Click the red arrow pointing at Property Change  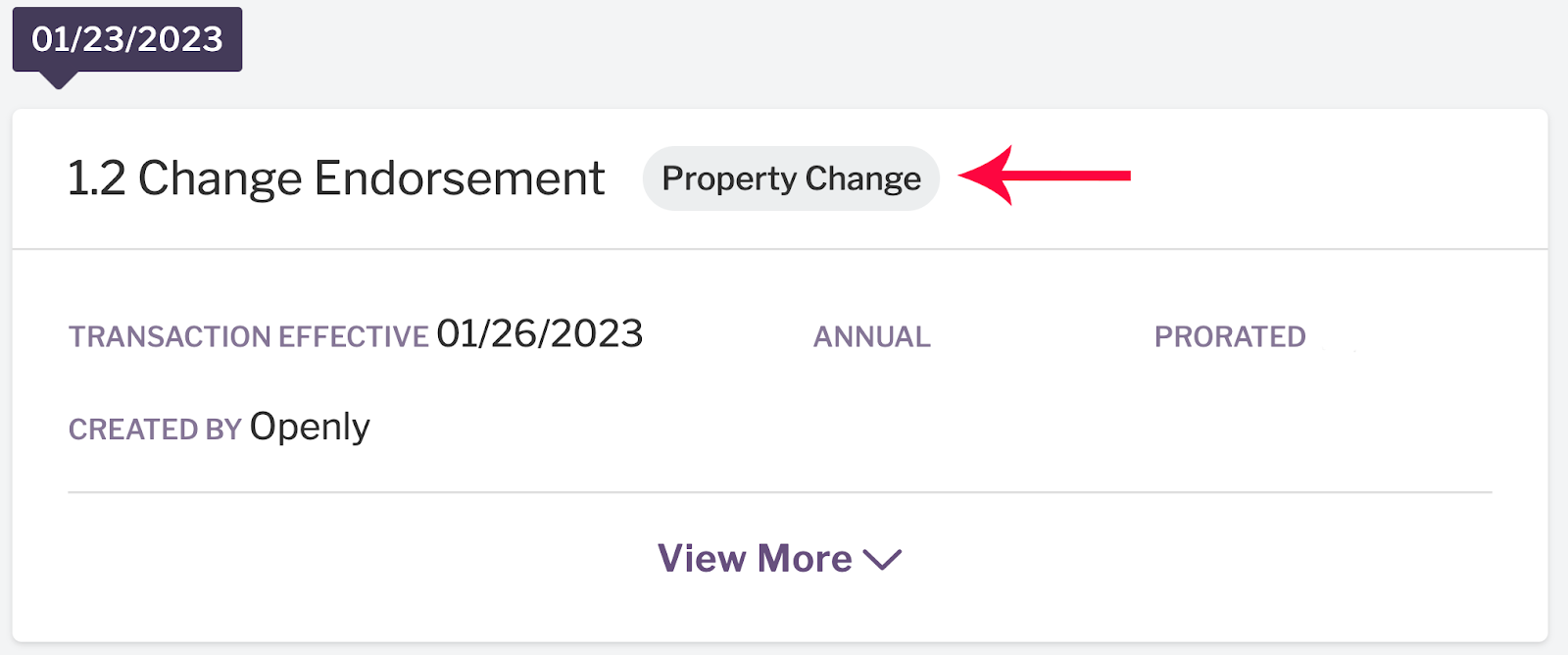[1045, 176]
